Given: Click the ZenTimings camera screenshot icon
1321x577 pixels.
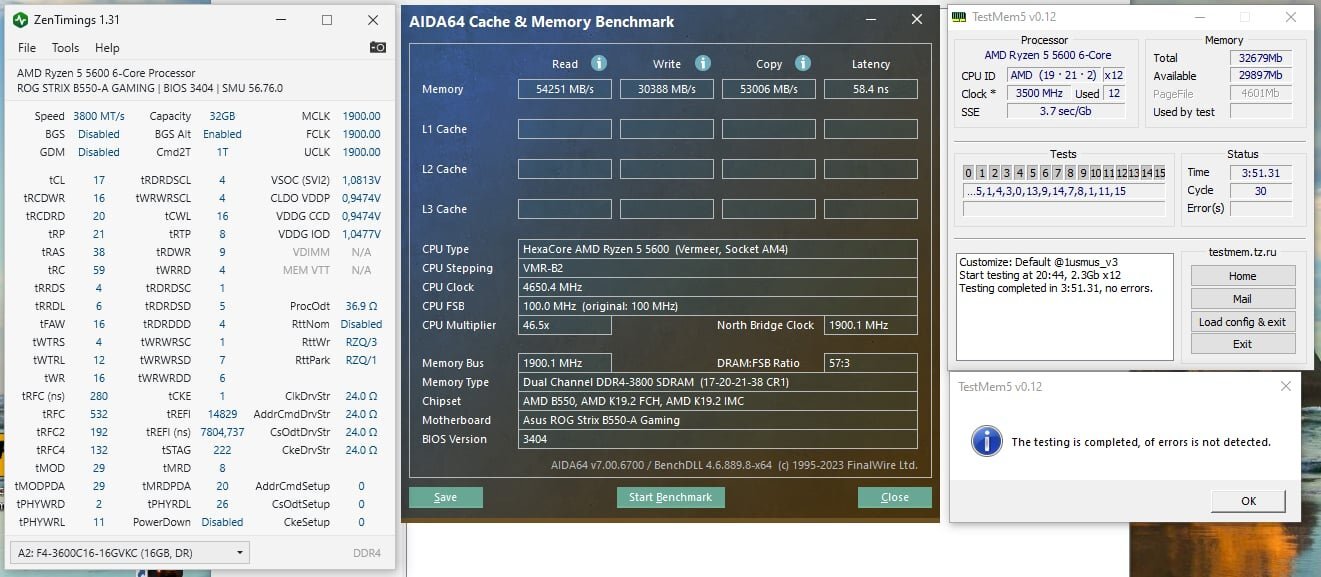Looking at the screenshot, I should point(377,47).
